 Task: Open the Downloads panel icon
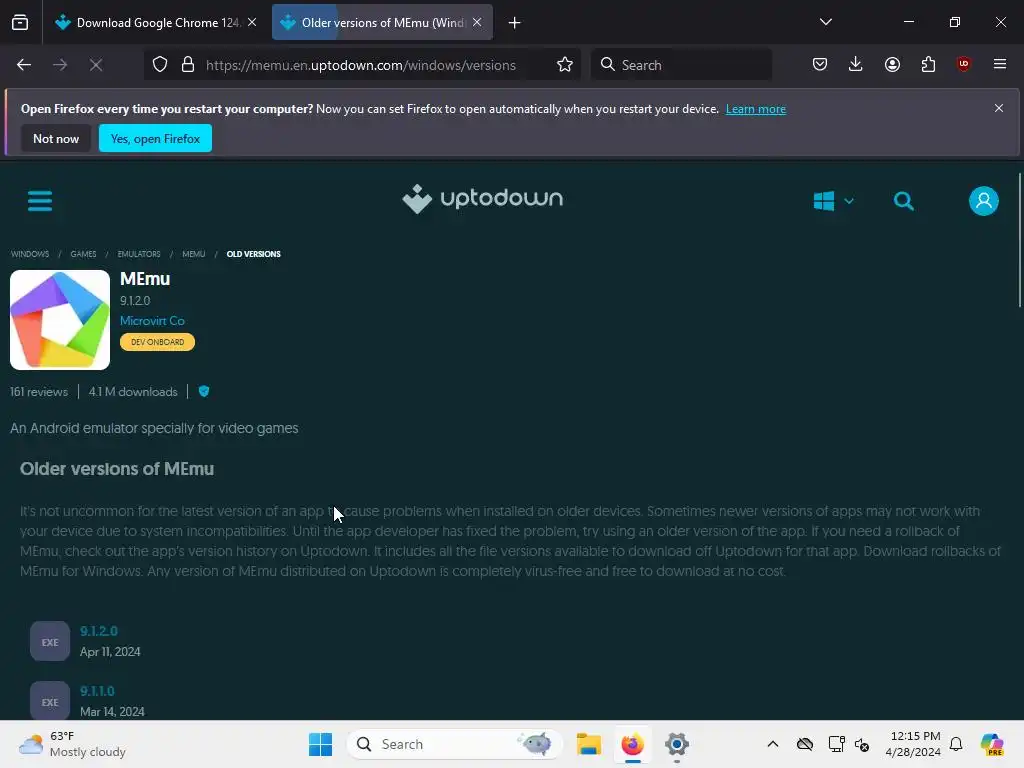[x=856, y=64]
